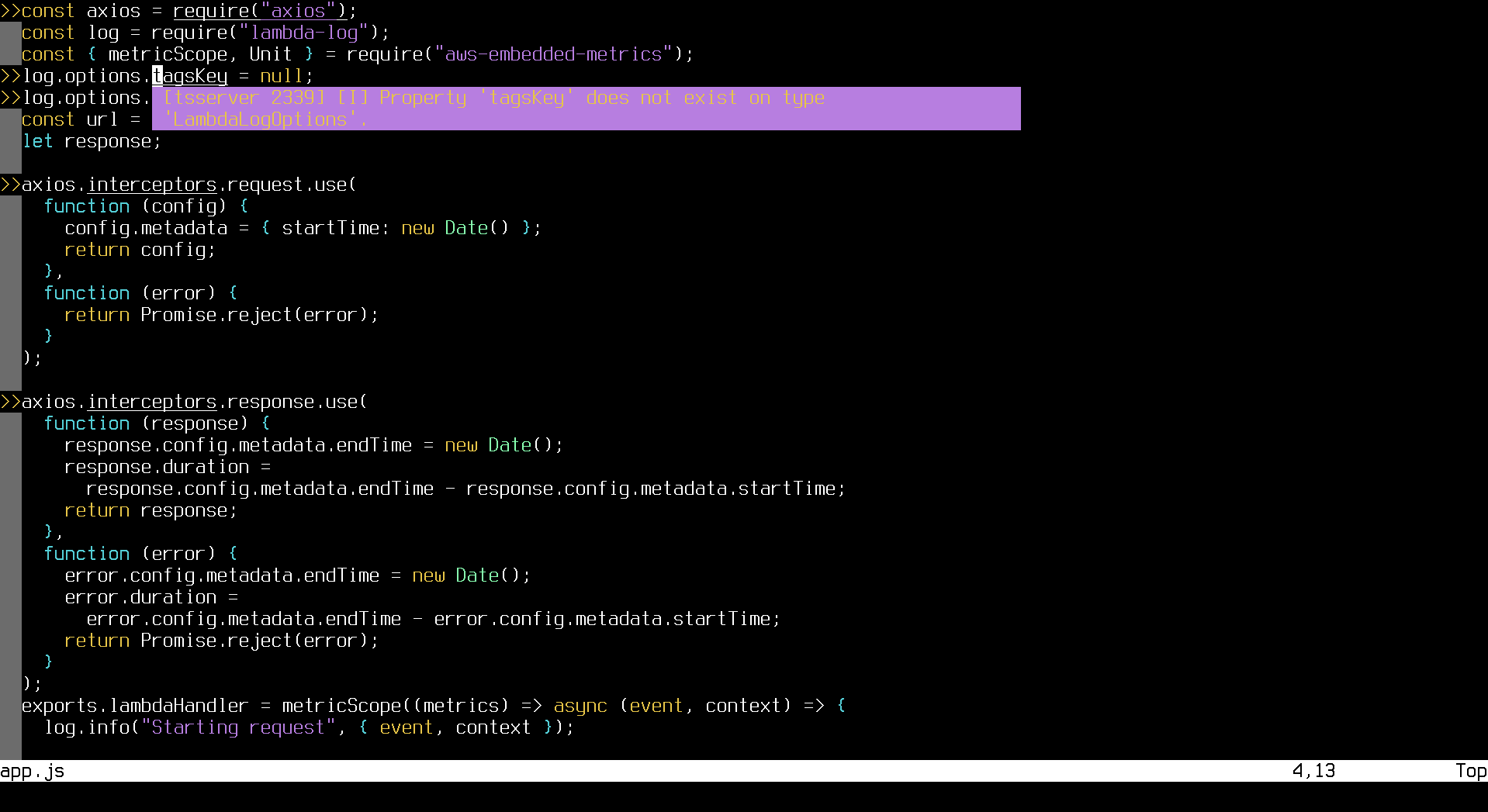Click the gutter sign on the line covered by the tsserver popup
1488x812 pixels.
click(x=10, y=98)
